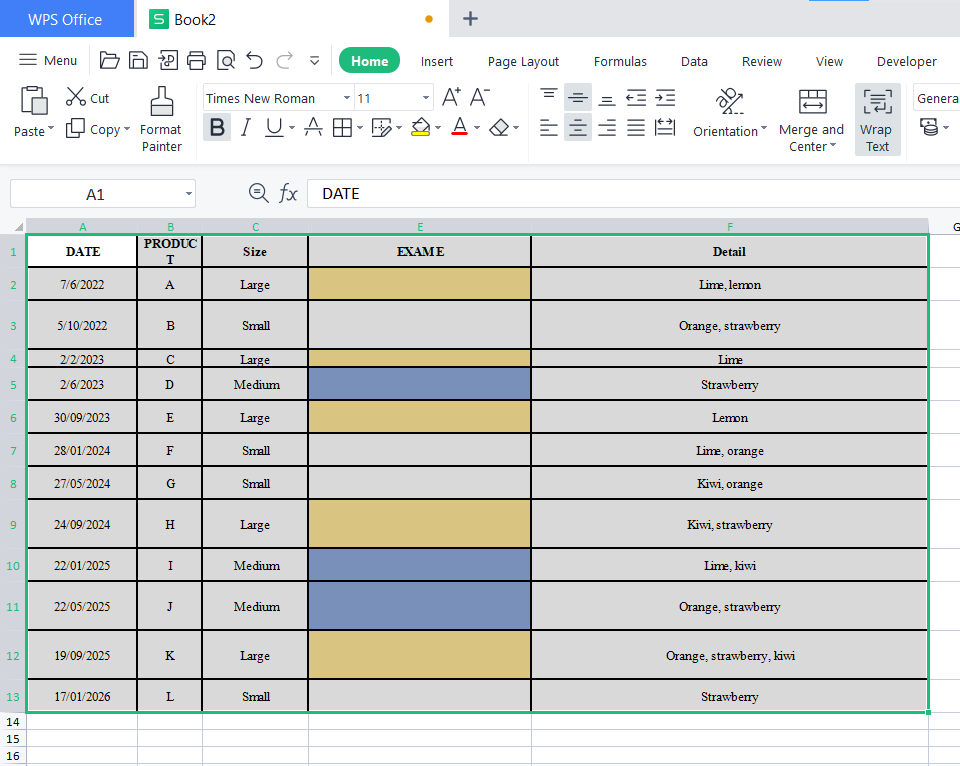Click the Undo button
This screenshot has height=766, width=960.
(254, 60)
